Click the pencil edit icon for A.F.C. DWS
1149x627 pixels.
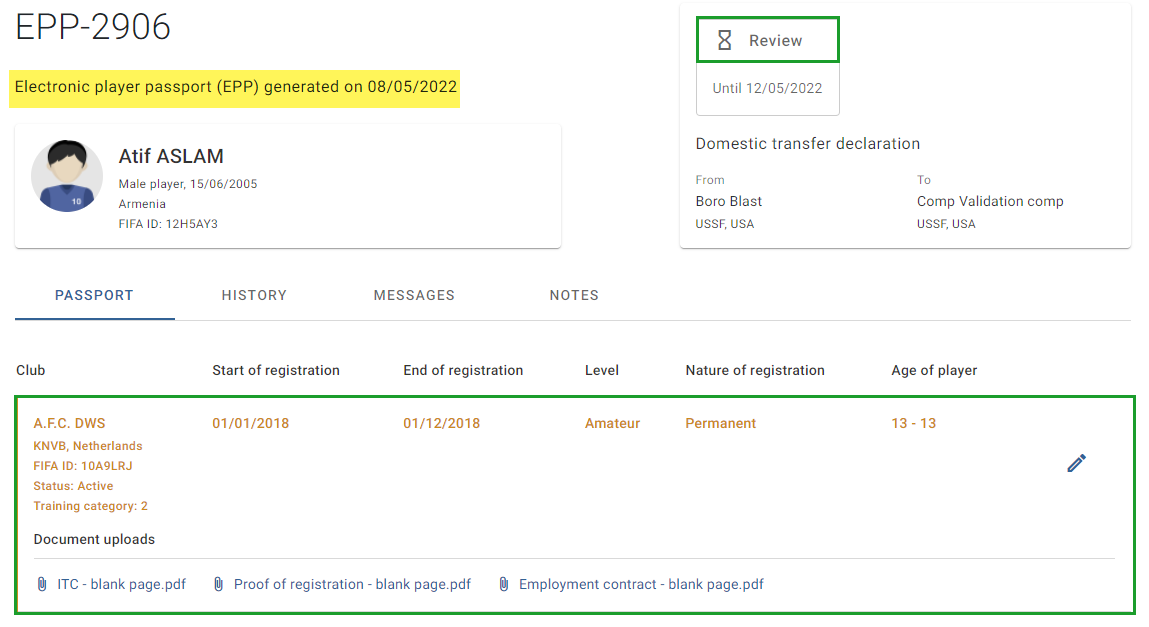[x=1076, y=463]
